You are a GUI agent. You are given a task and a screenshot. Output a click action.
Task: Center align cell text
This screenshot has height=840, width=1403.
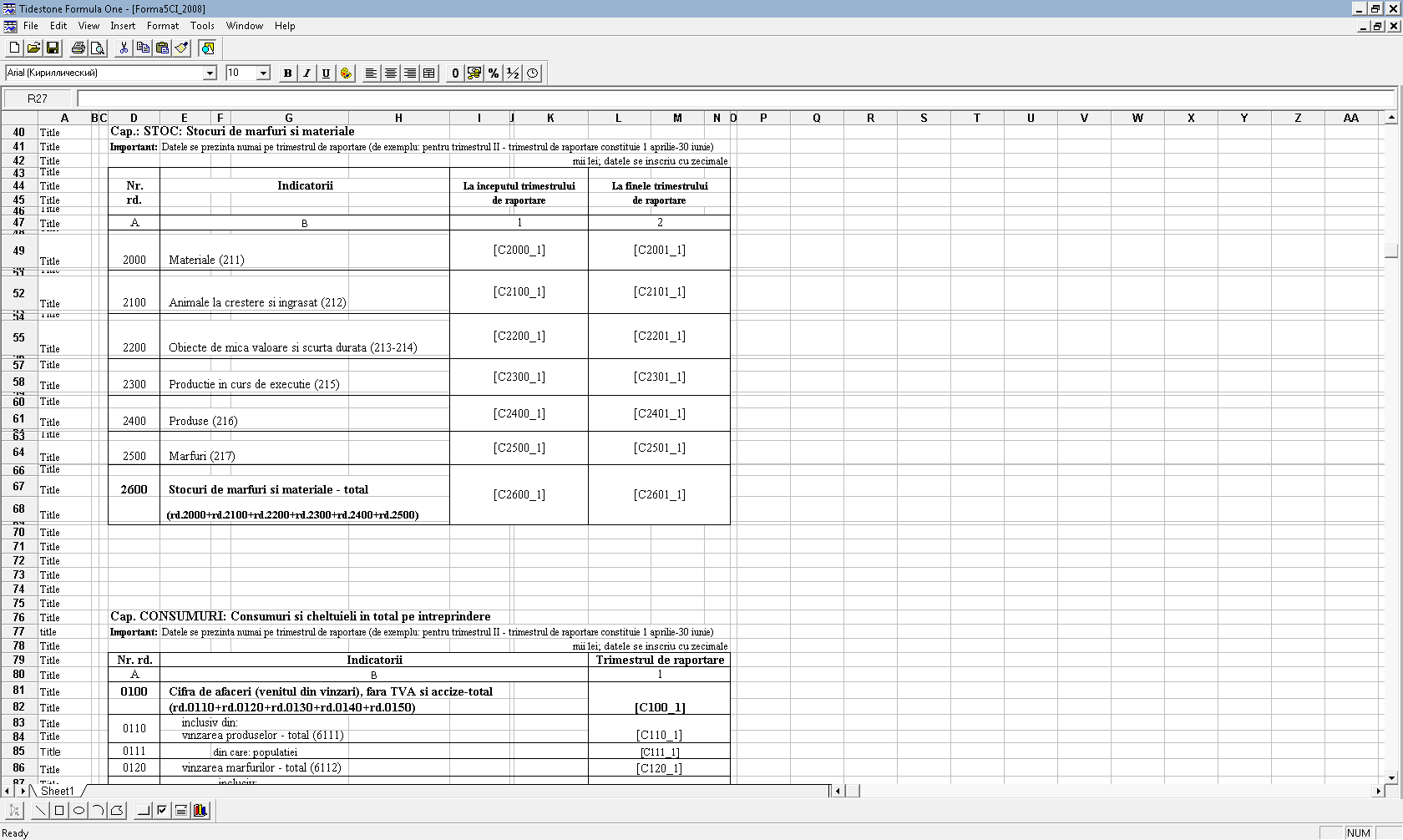pos(390,73)
